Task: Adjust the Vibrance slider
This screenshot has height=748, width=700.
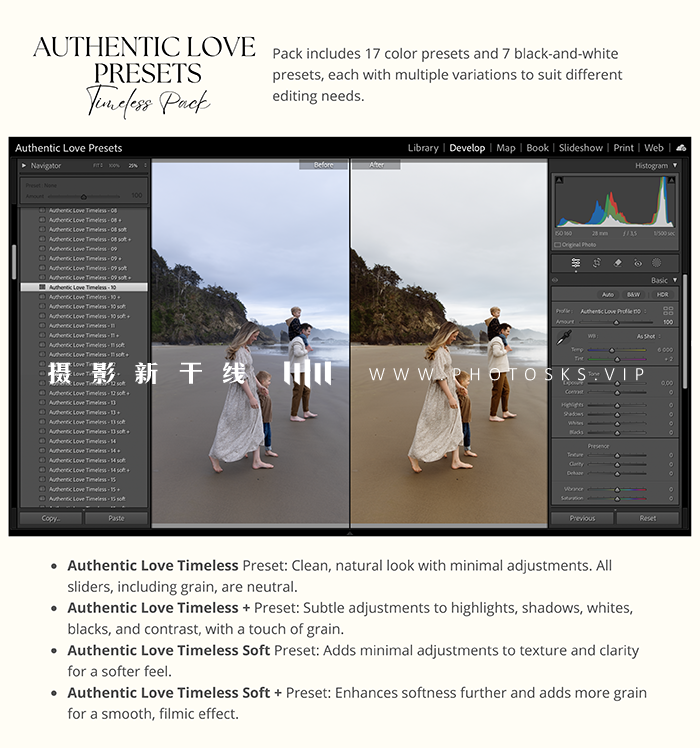Action: [617, 489]
